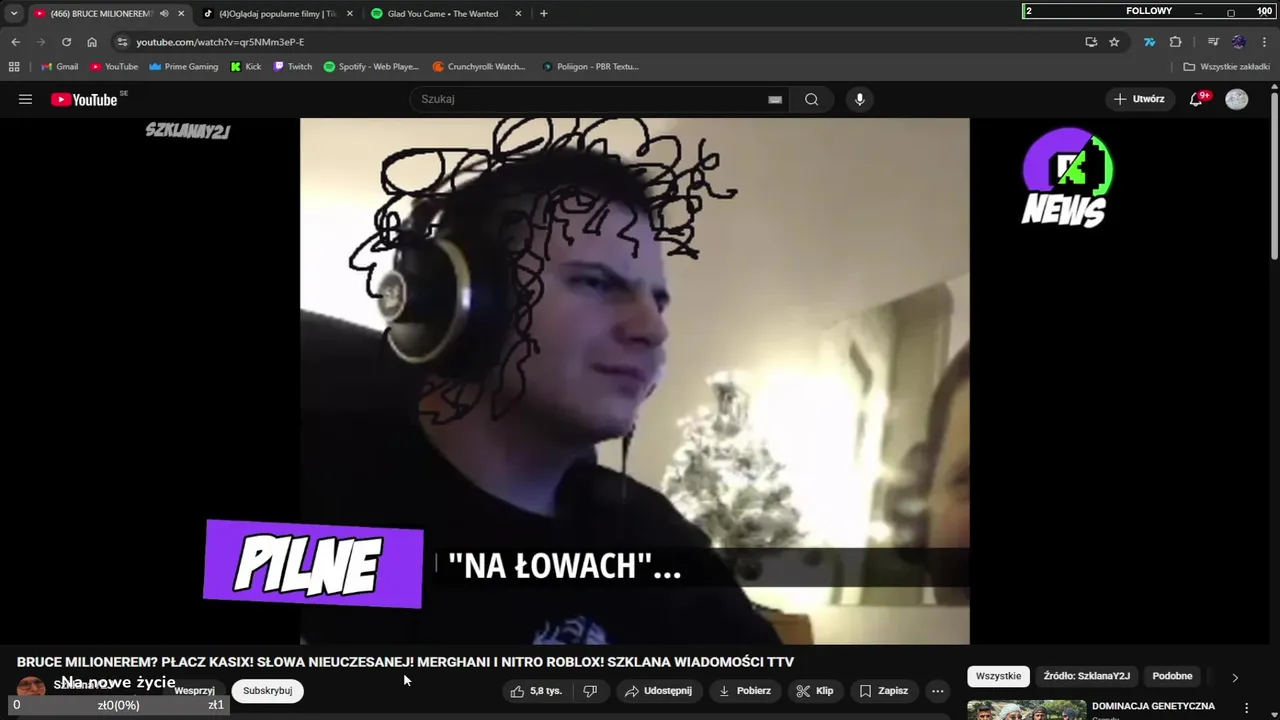This screenshot has height=720, width=1280.
Task: Open the on-screen keyboard in search box
Action: click(x=775, y=99)
